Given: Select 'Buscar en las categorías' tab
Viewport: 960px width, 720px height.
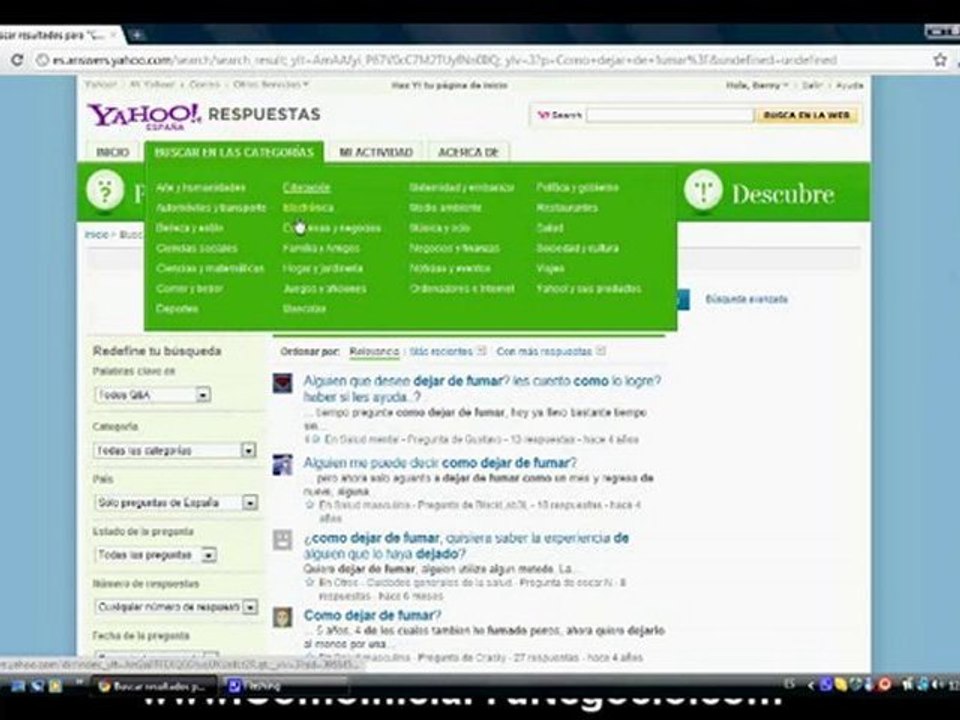Looking at the screenshot, I should [234, 152].
